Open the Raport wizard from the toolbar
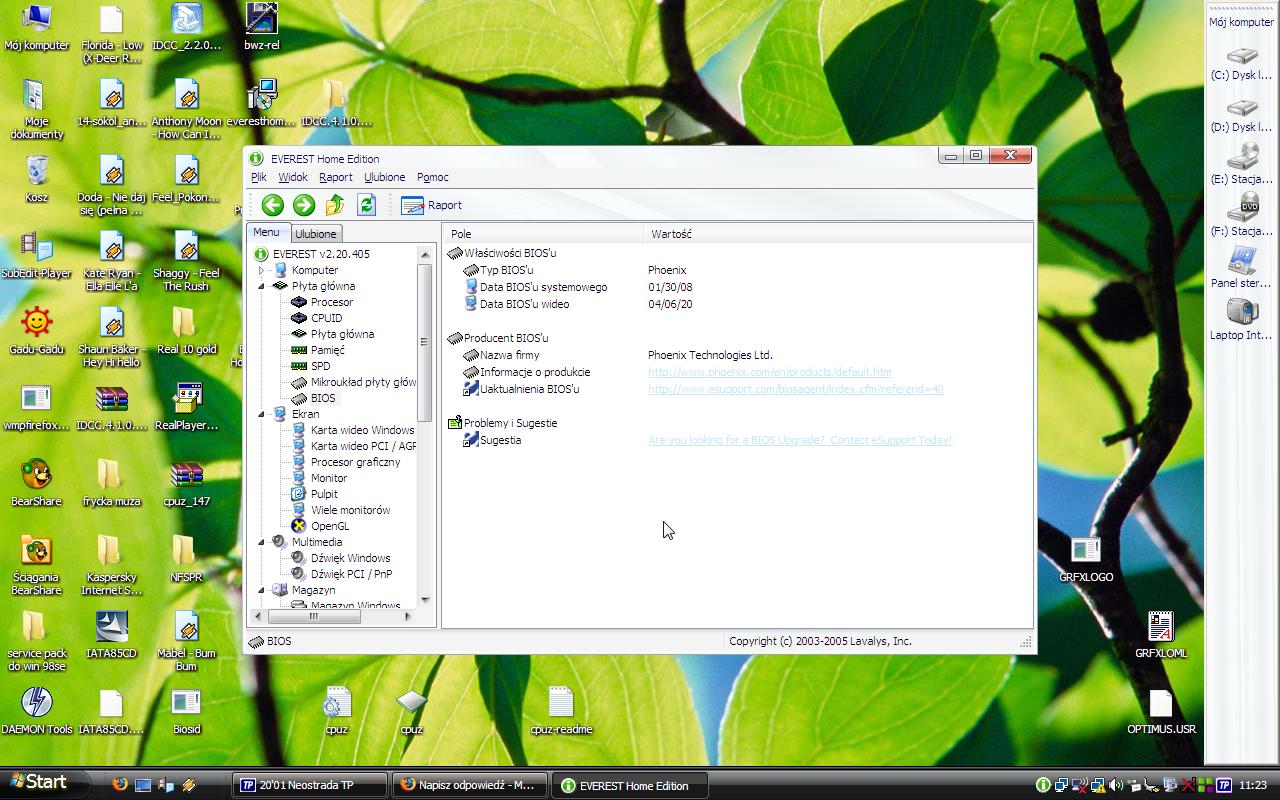The width and height of the screenshot is (1280, 800). [x=432, y=205]
